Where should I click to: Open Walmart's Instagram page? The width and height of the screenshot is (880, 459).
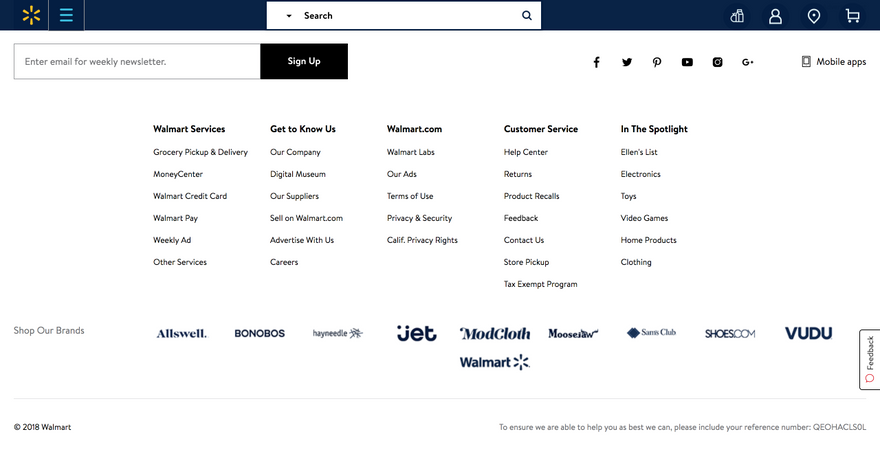[x=717, y=62]
